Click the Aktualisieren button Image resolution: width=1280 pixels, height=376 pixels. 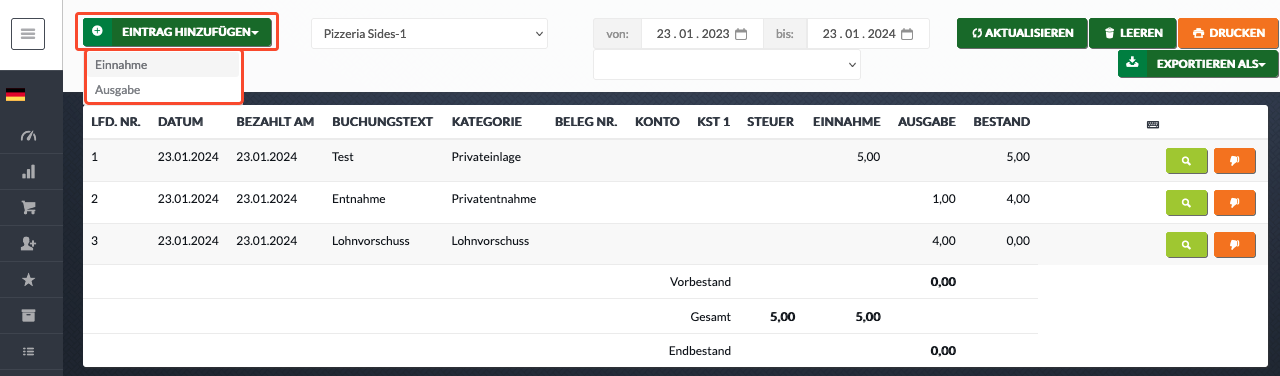tap(1021, 33)
